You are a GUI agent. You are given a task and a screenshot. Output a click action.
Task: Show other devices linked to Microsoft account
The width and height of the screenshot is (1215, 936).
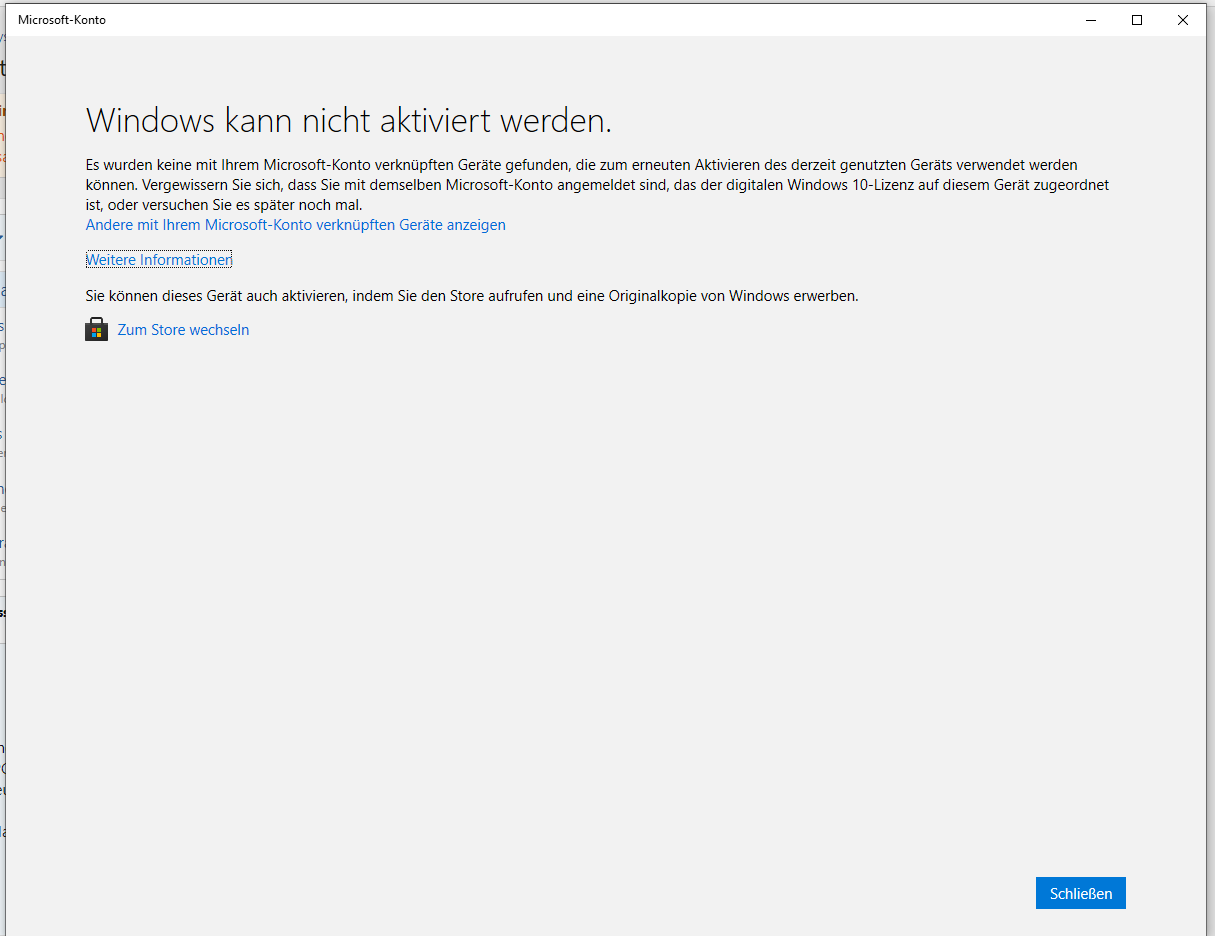pyautogui.click(x=296, y=225)
